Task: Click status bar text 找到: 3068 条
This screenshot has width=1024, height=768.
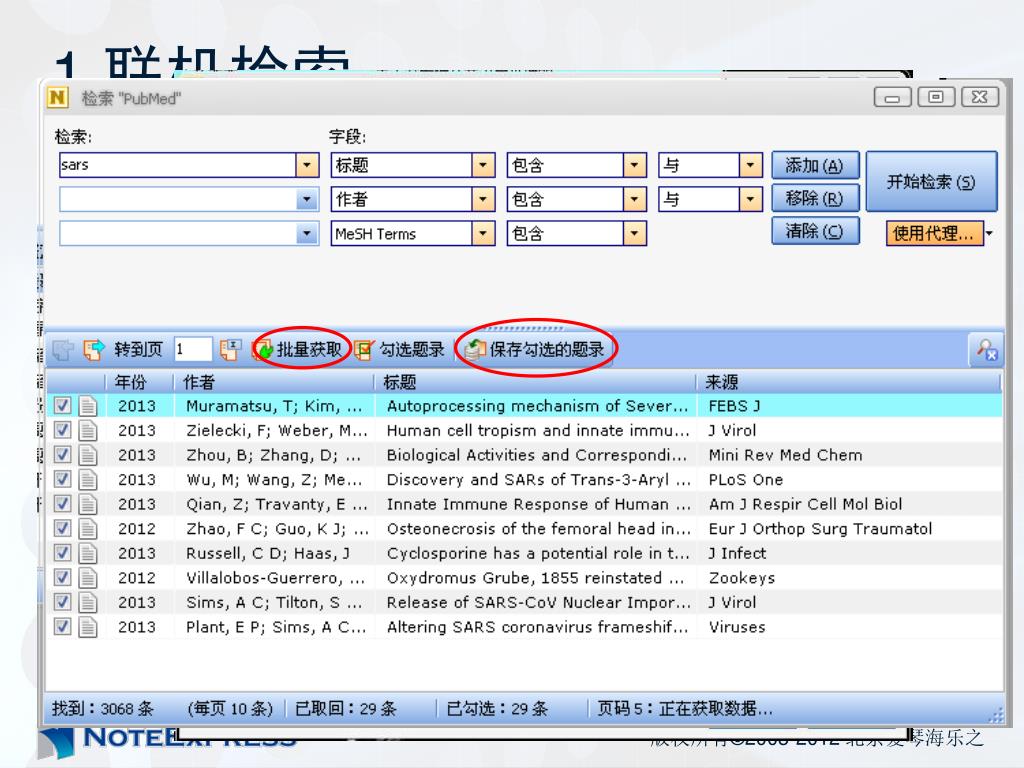Action: click(x=103, y=709)
